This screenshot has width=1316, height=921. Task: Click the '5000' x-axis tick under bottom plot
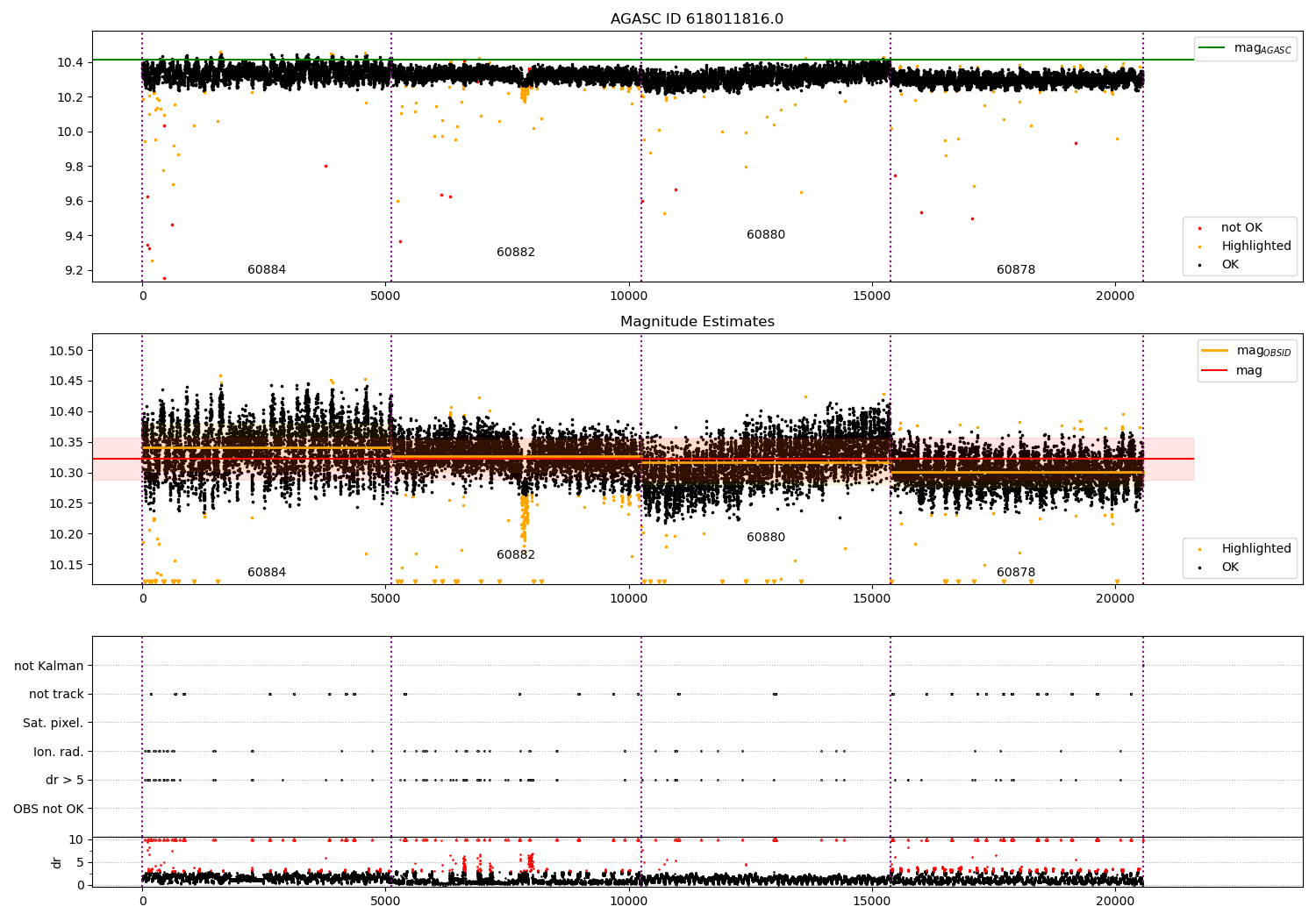[386, 903]
